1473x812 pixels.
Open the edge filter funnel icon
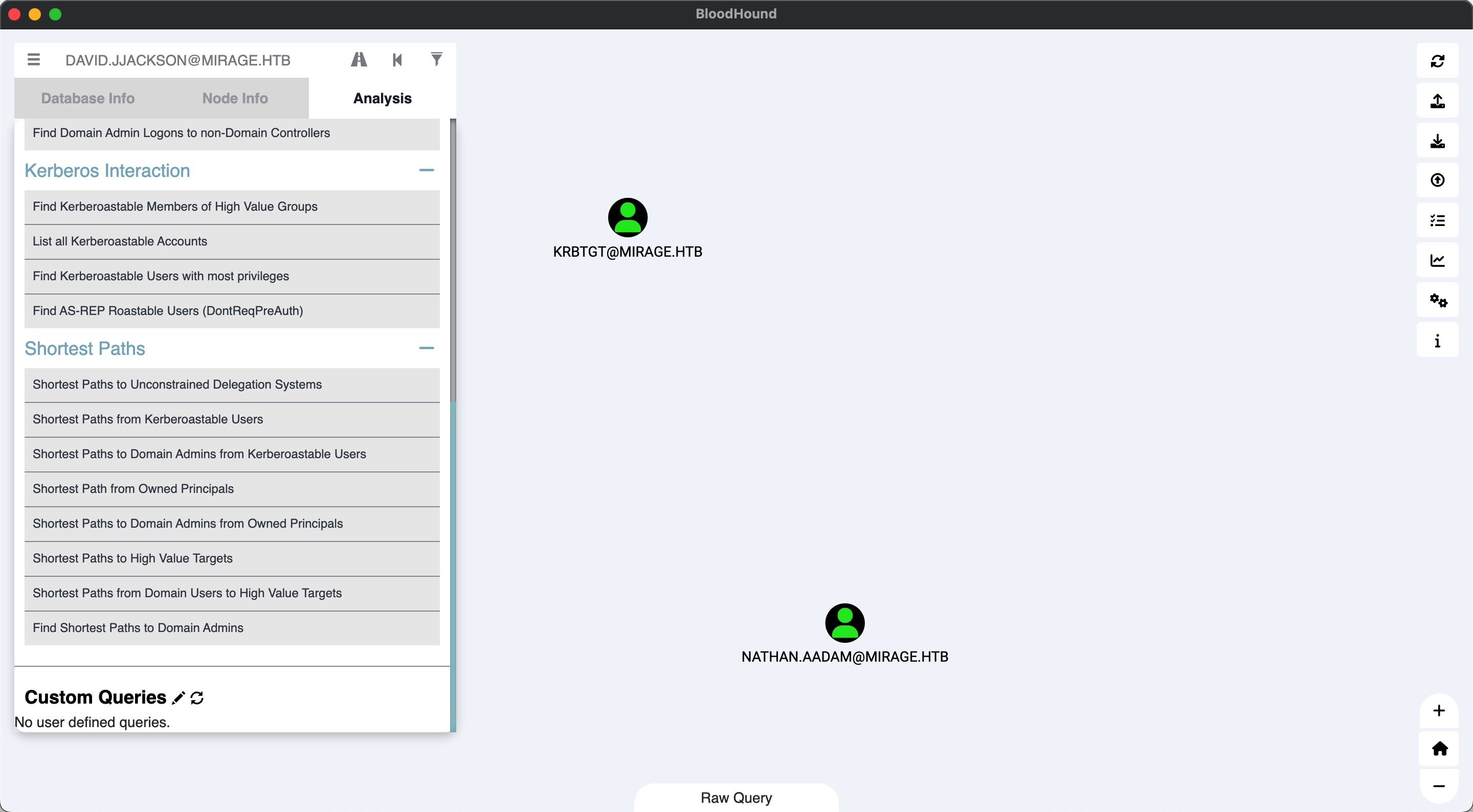(x=436, y=59)
